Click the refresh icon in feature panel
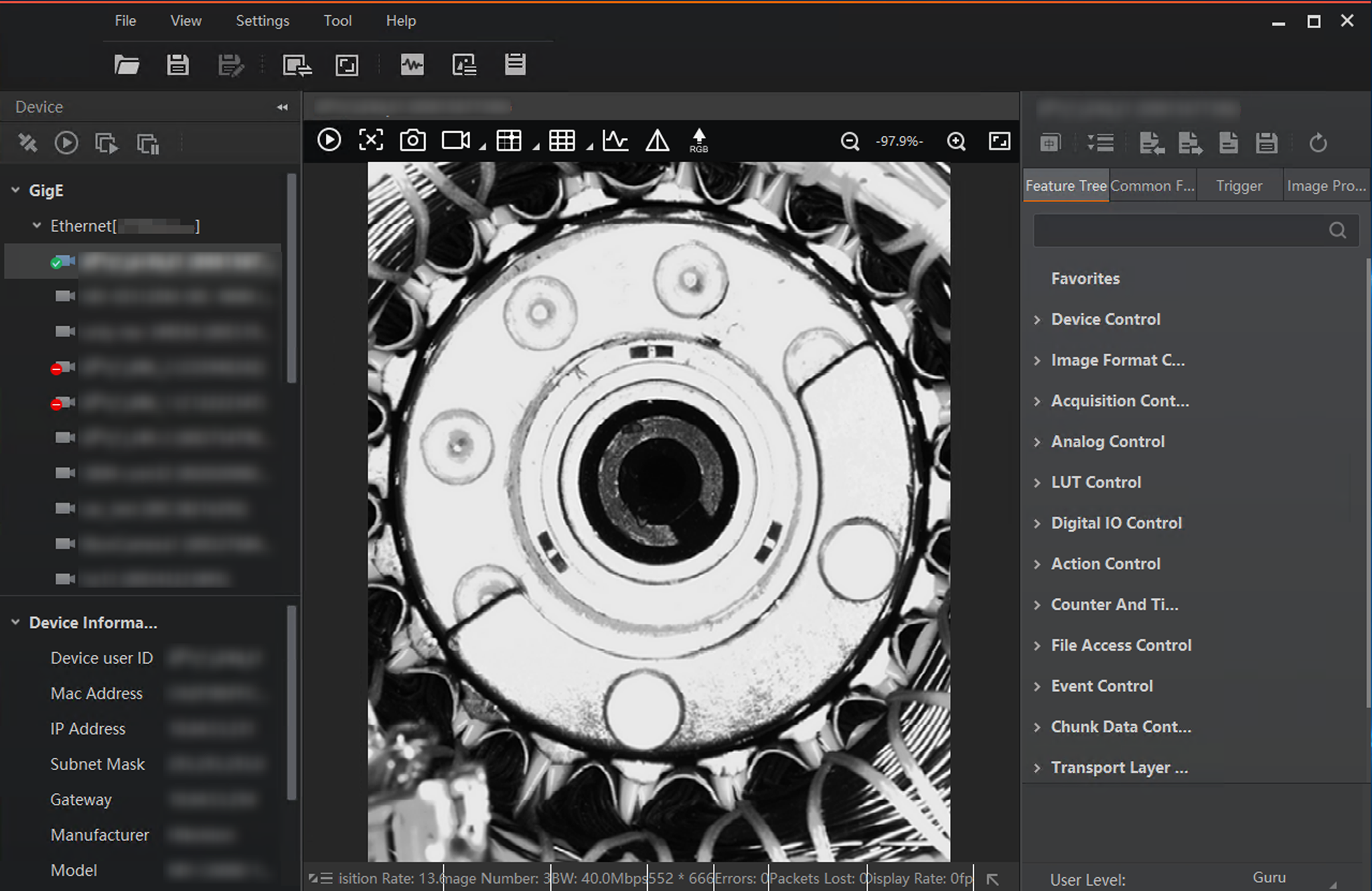 point(1318,143)
